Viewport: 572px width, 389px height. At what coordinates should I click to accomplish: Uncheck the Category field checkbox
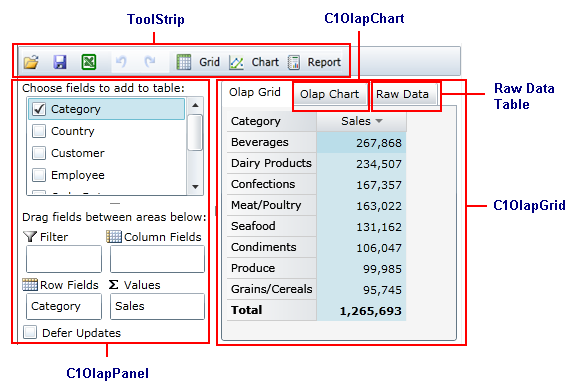[x=39, y=109]
